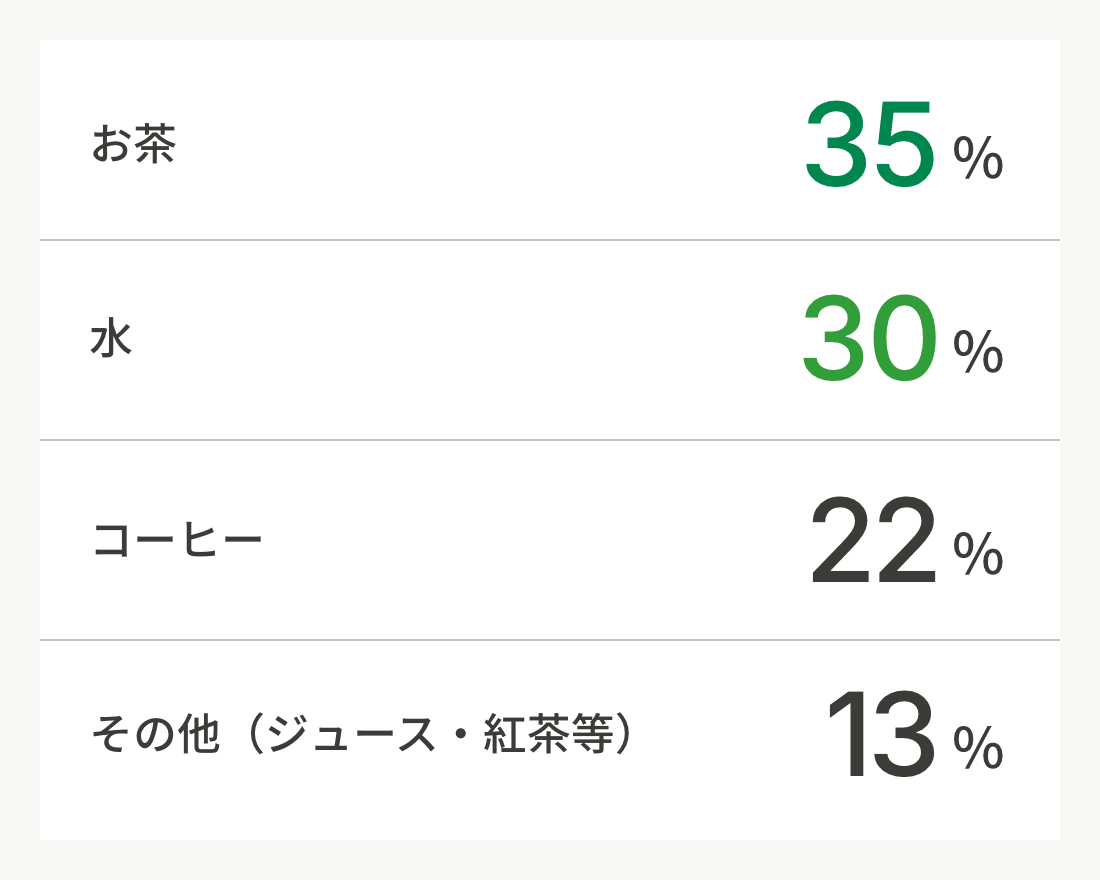
Task: Select the 水 row label
Action: pos(112,338)
